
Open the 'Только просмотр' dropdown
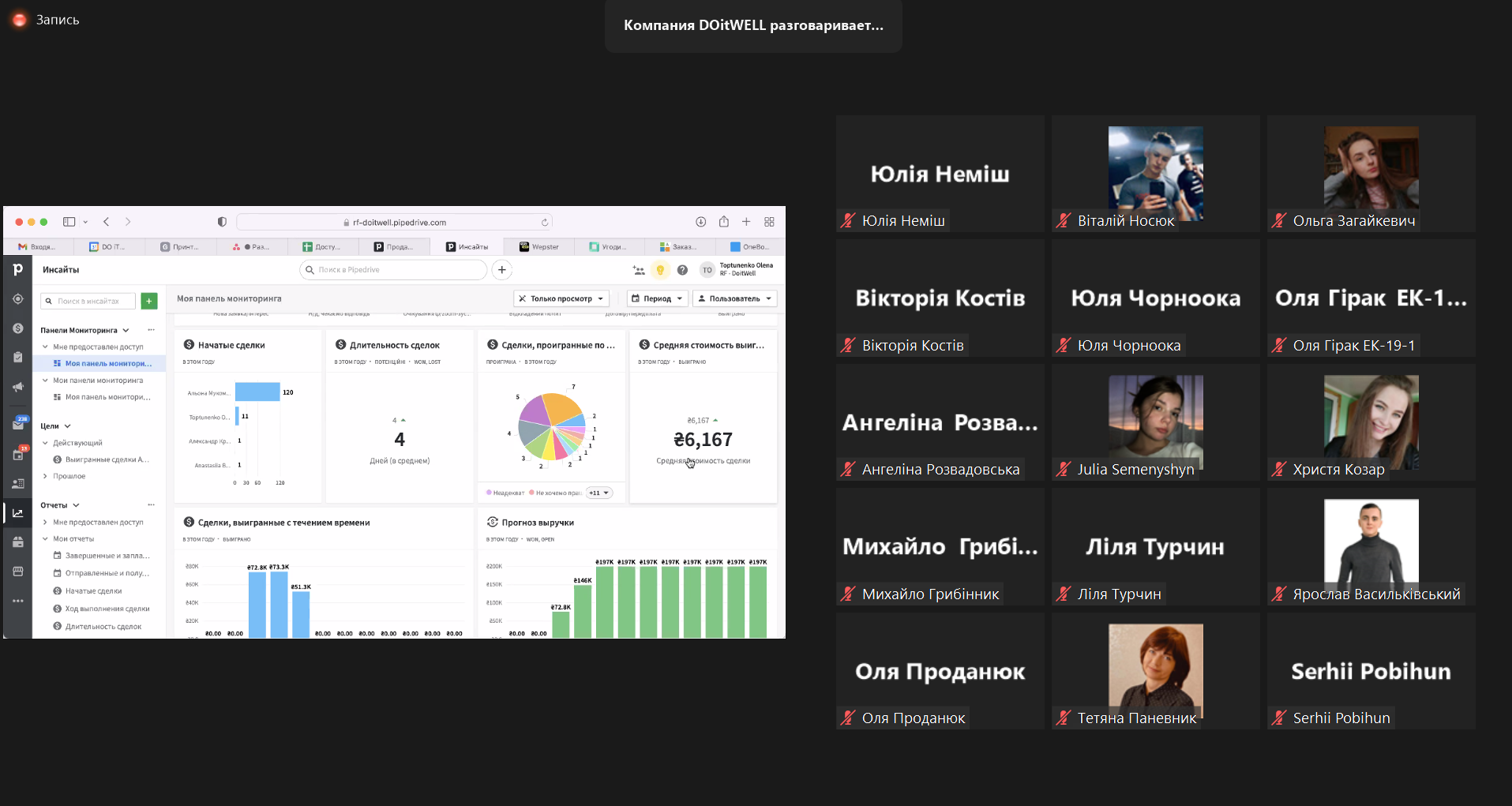tap(561, 298)
